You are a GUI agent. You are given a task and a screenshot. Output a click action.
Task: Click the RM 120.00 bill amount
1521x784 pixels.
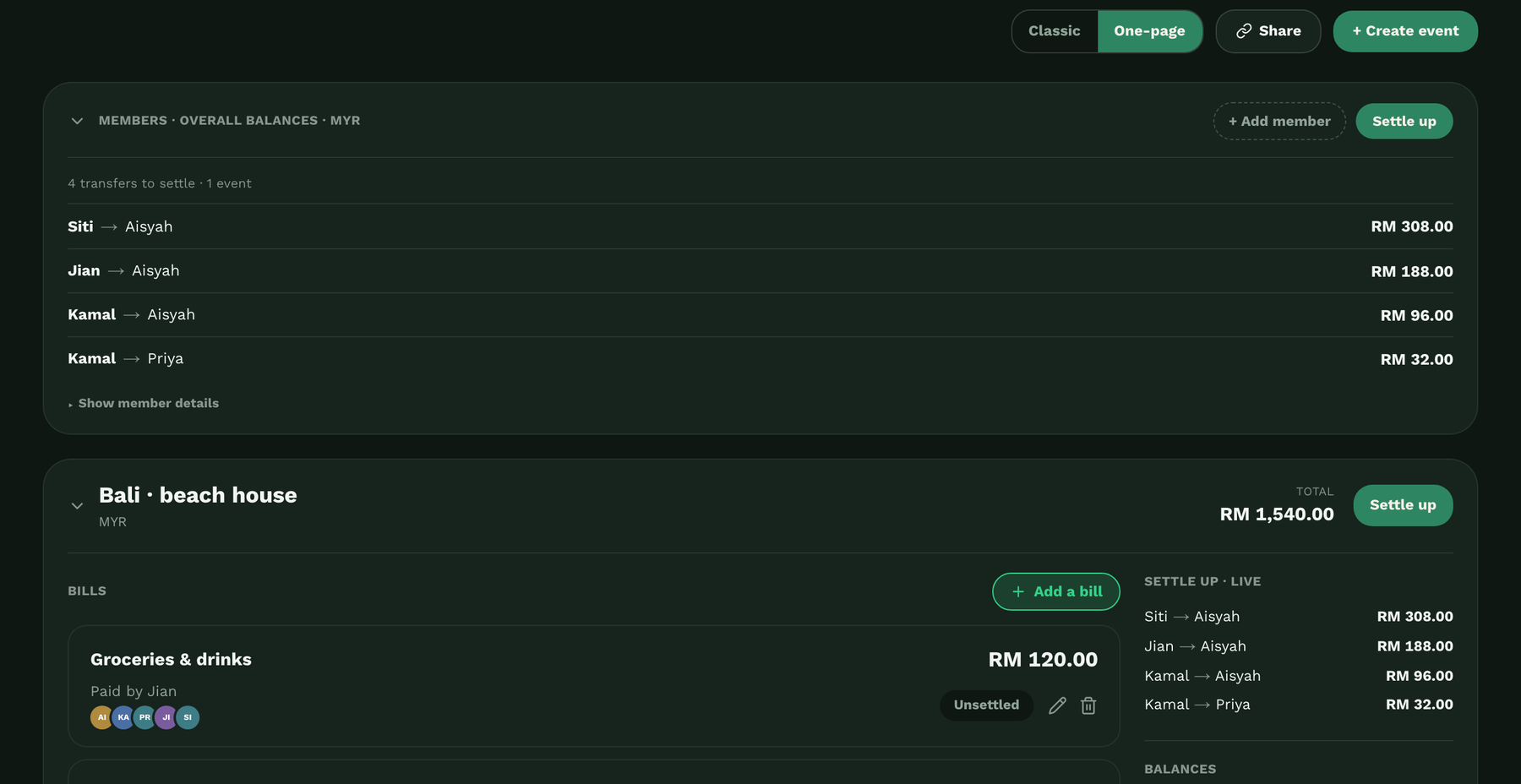tap(1043, 660)
